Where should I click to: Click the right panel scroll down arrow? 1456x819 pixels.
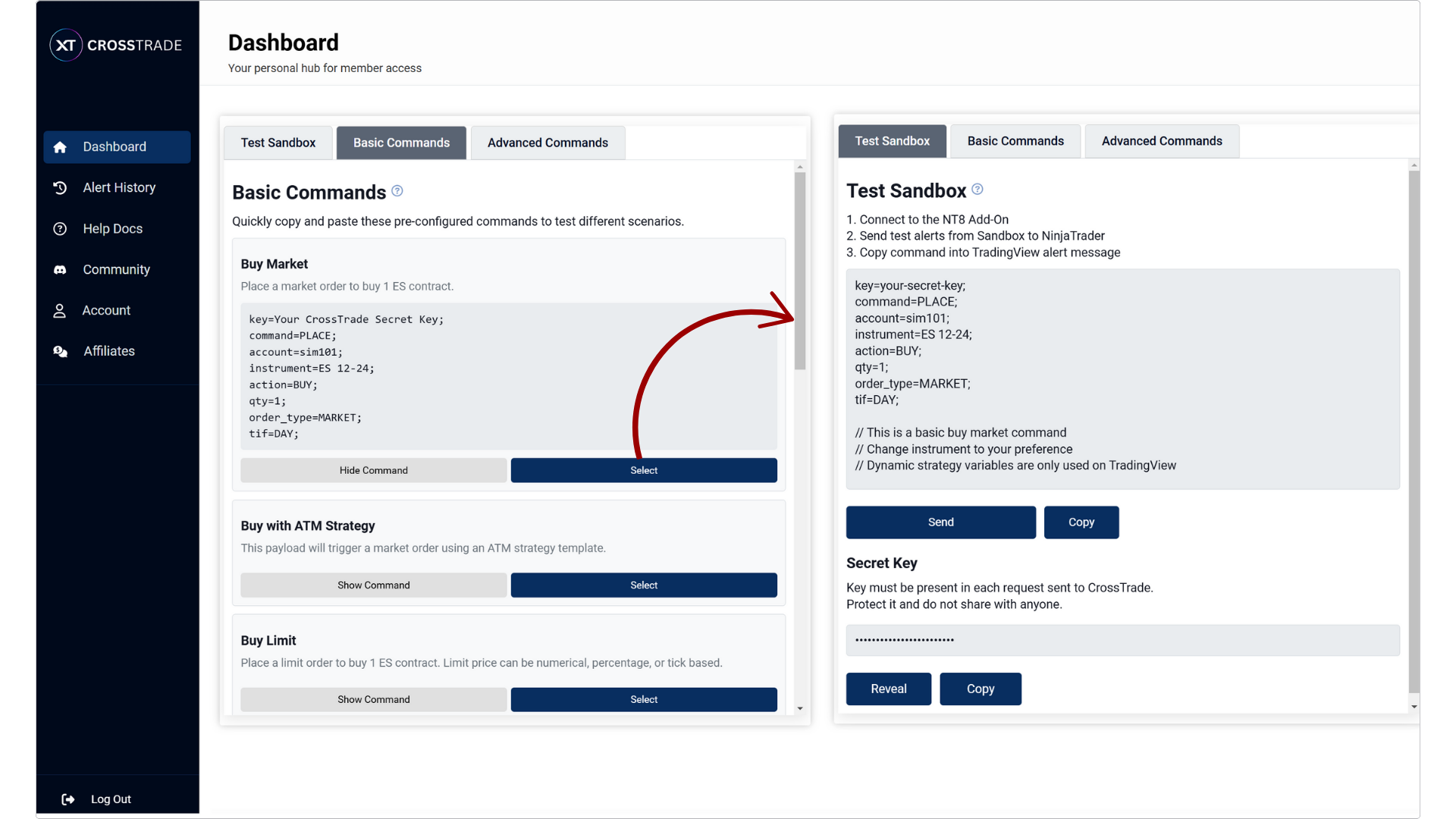pyautogui.click(x=1414, y=707)
